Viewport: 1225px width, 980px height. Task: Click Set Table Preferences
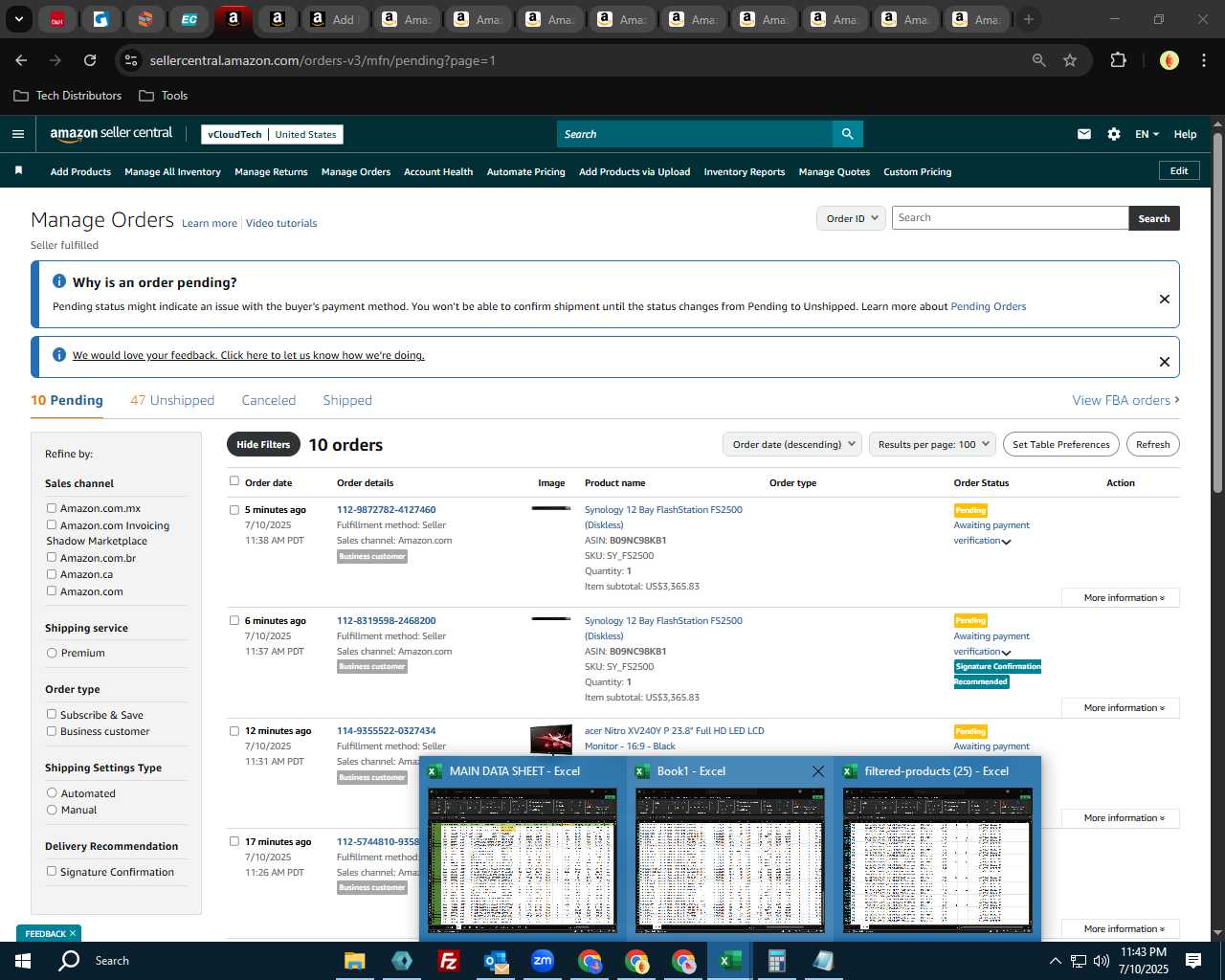(x=1061, y=444)
